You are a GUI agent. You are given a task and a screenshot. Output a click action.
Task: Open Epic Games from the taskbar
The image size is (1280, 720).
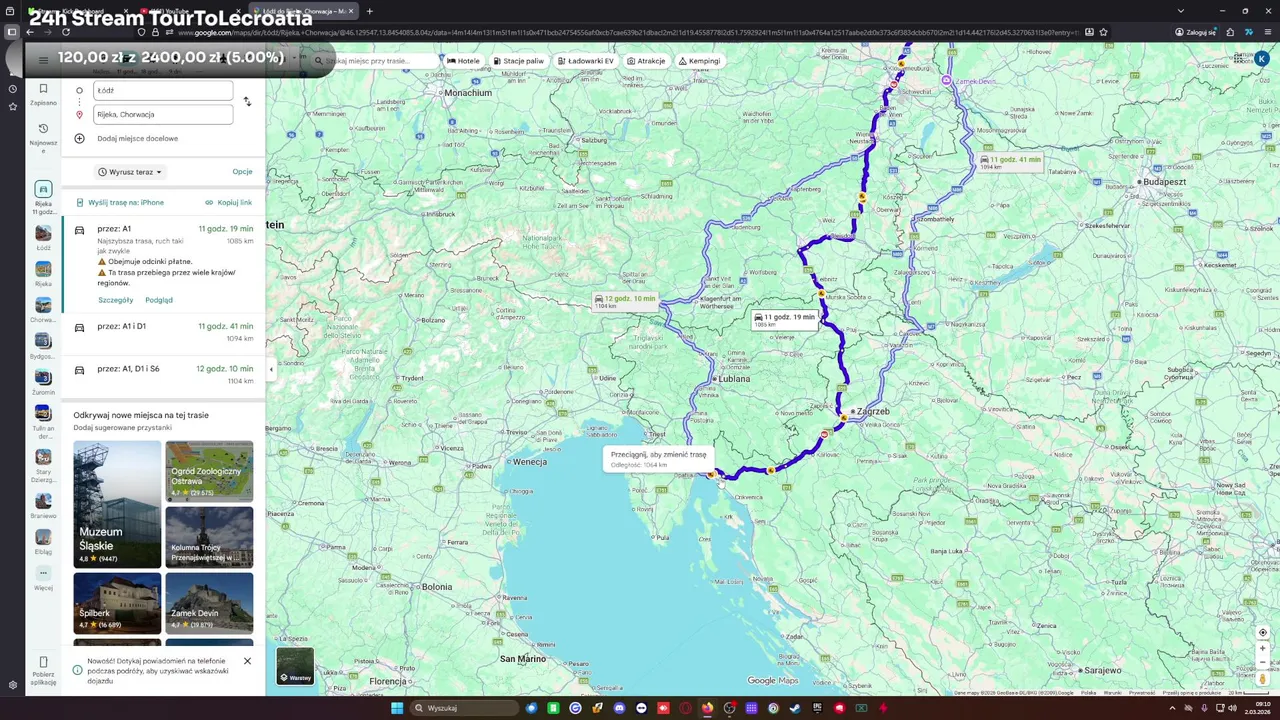coord(817,708)
